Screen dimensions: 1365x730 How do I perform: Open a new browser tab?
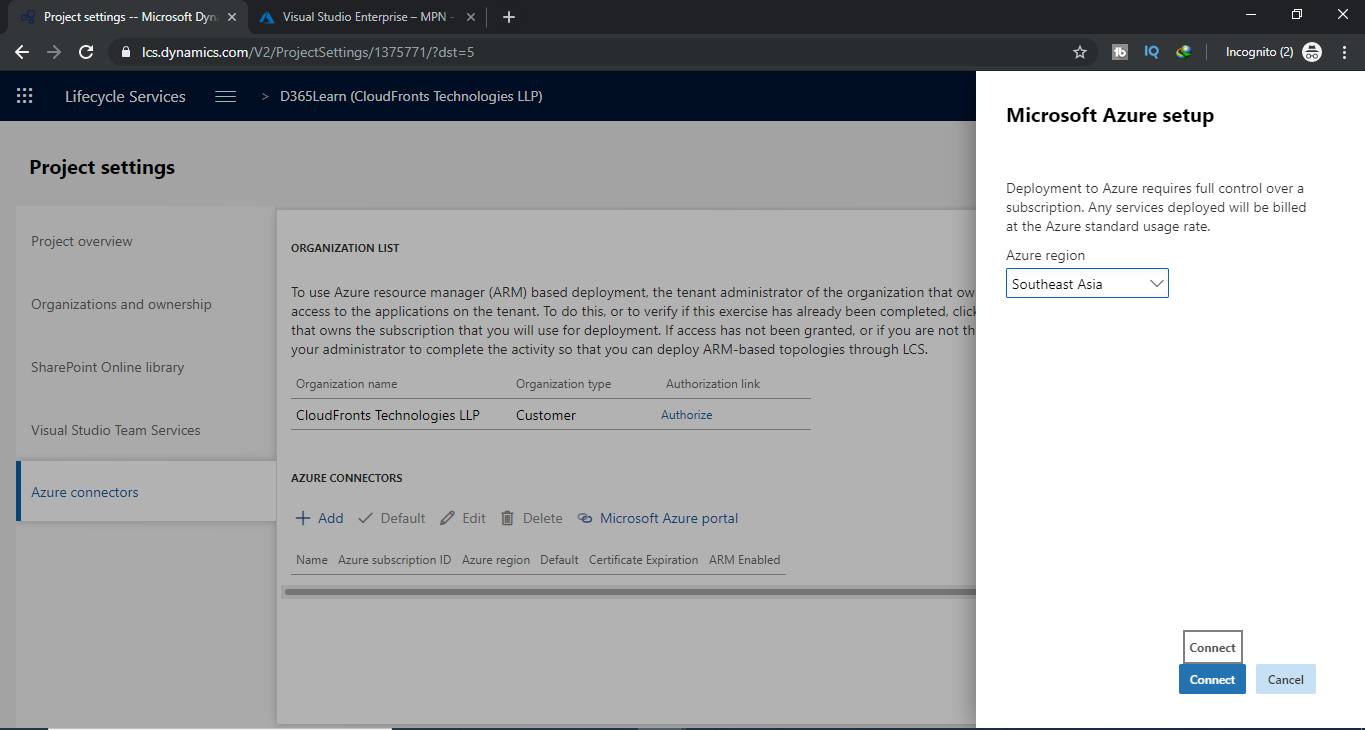(509, 17)
